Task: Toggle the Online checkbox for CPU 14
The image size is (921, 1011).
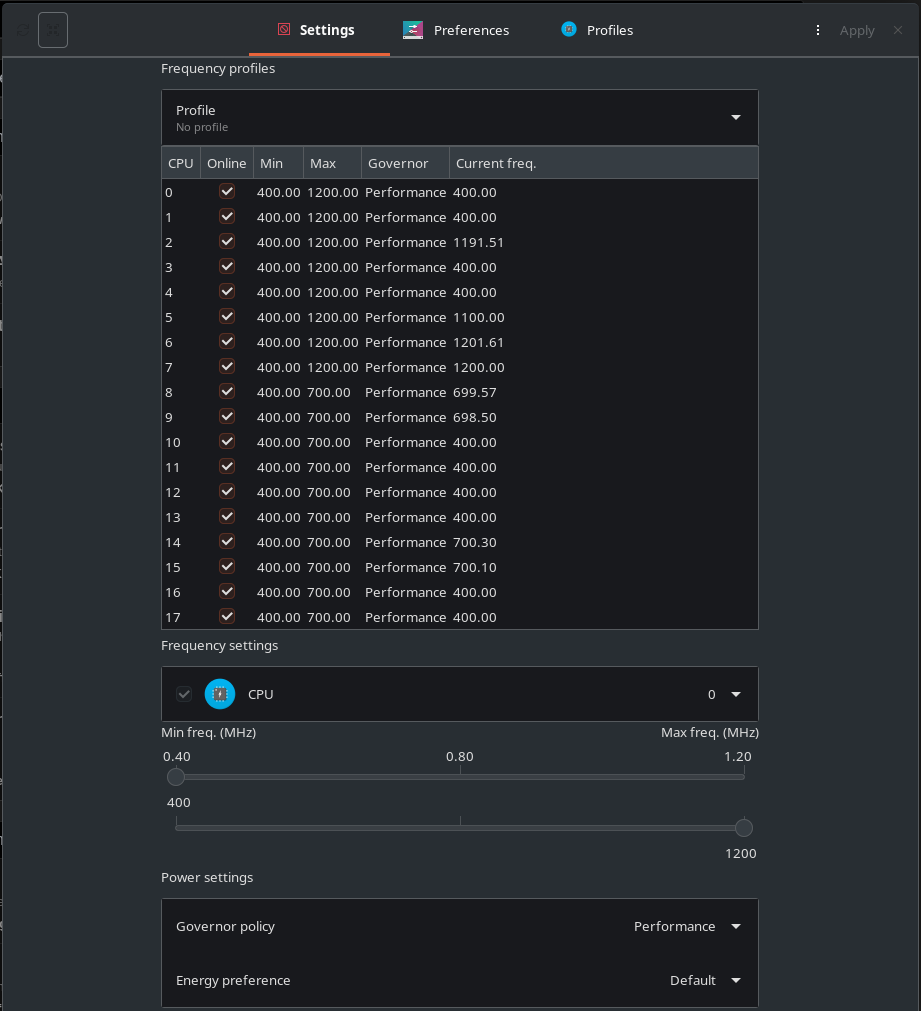Action: [x=227, y=542]
